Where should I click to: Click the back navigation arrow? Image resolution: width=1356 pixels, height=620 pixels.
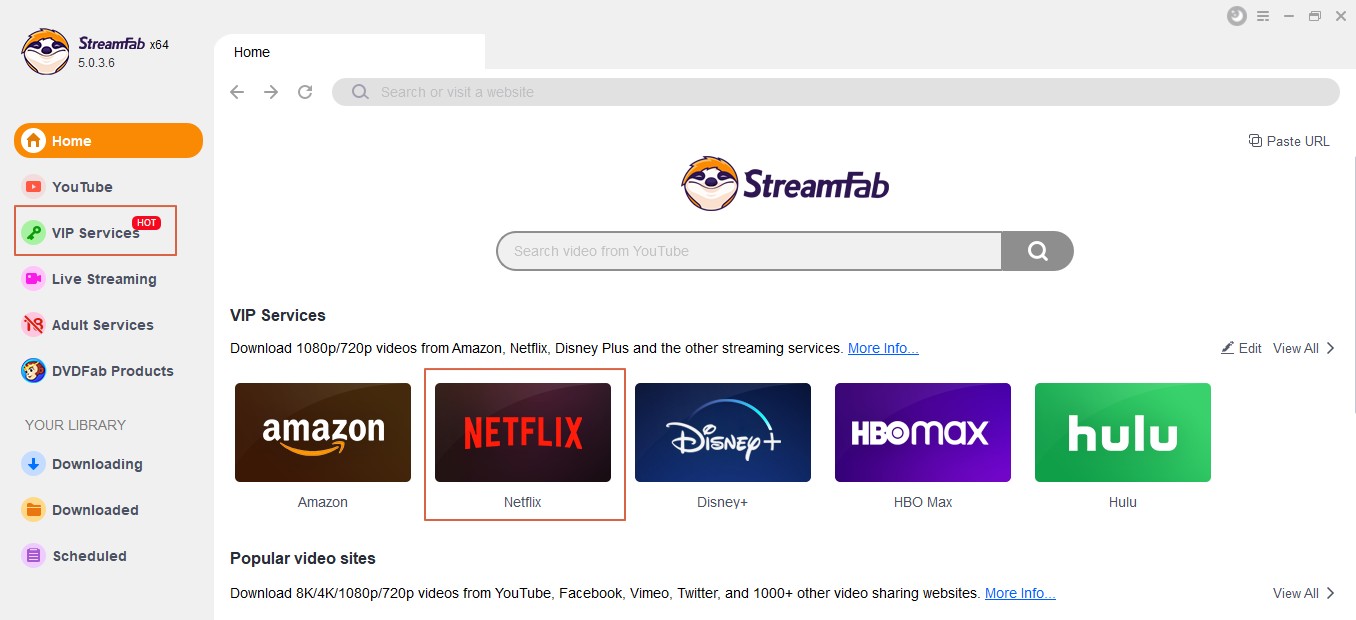click(236, 91)
